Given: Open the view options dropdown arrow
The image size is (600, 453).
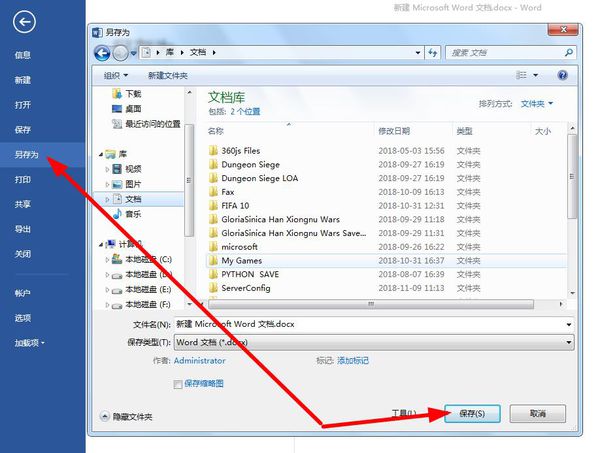Looking at the screenshot, I should point(536,75).
